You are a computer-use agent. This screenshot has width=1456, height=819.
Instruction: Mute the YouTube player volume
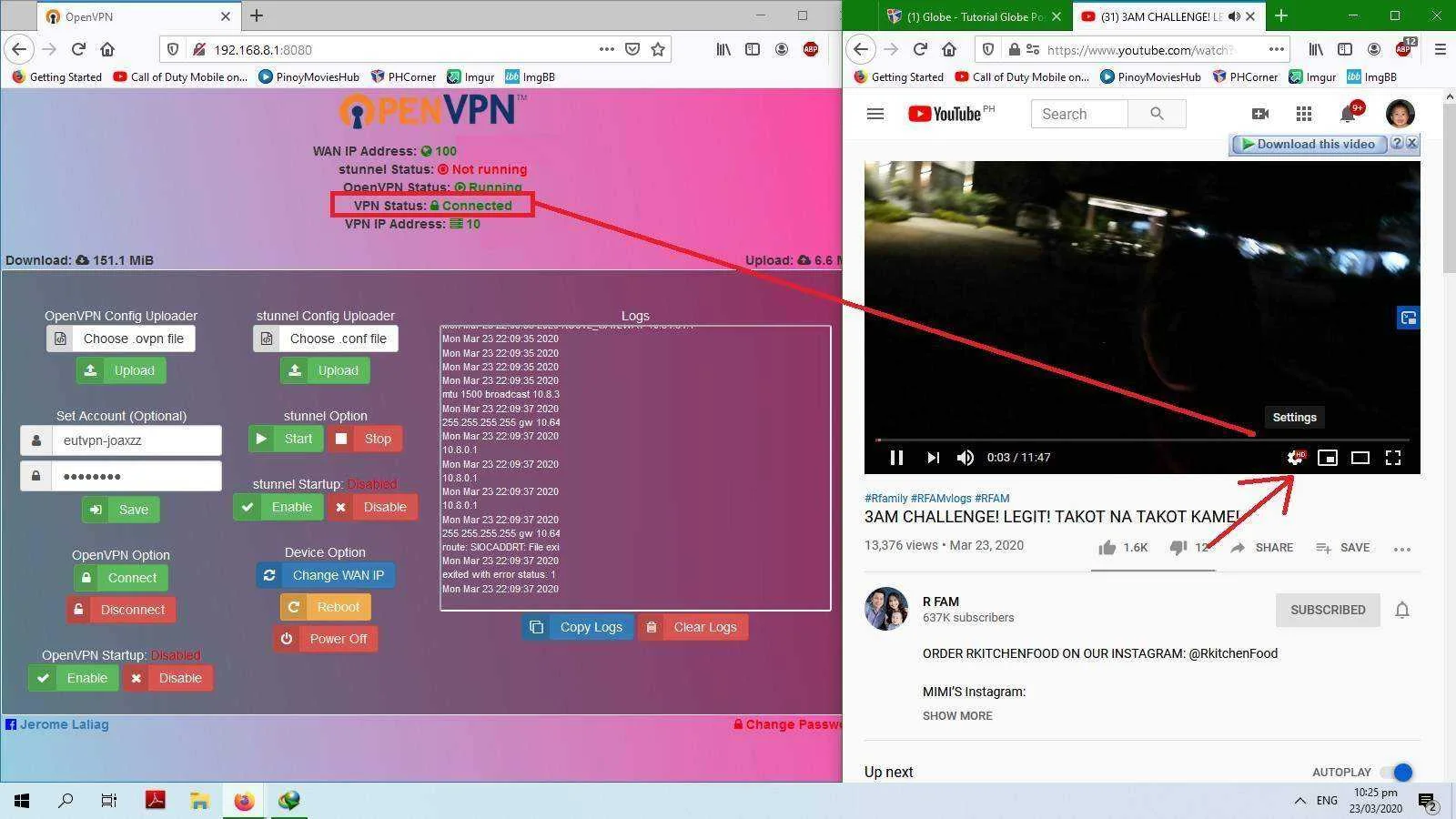tap(966, 458)
